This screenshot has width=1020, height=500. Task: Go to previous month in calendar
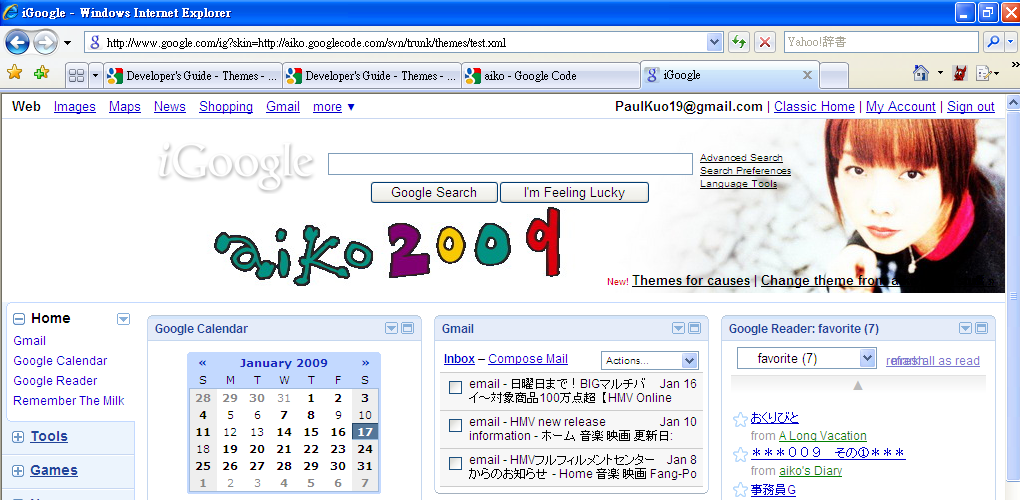point(202,363)
